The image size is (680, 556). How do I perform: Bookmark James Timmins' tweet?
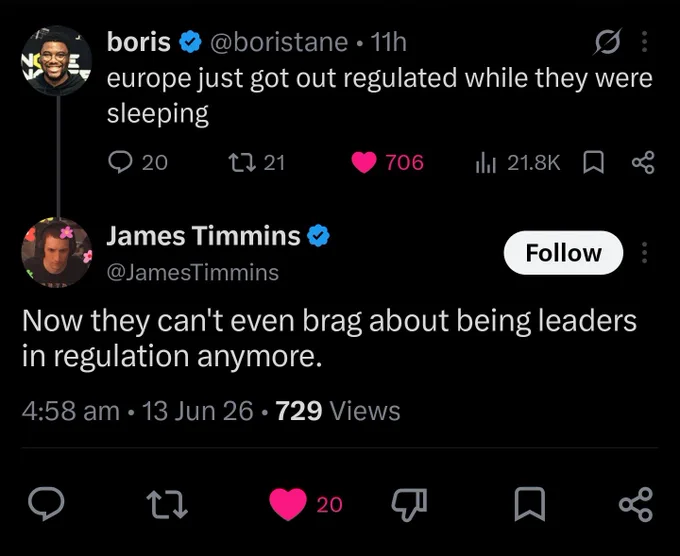tap(530, 504)
